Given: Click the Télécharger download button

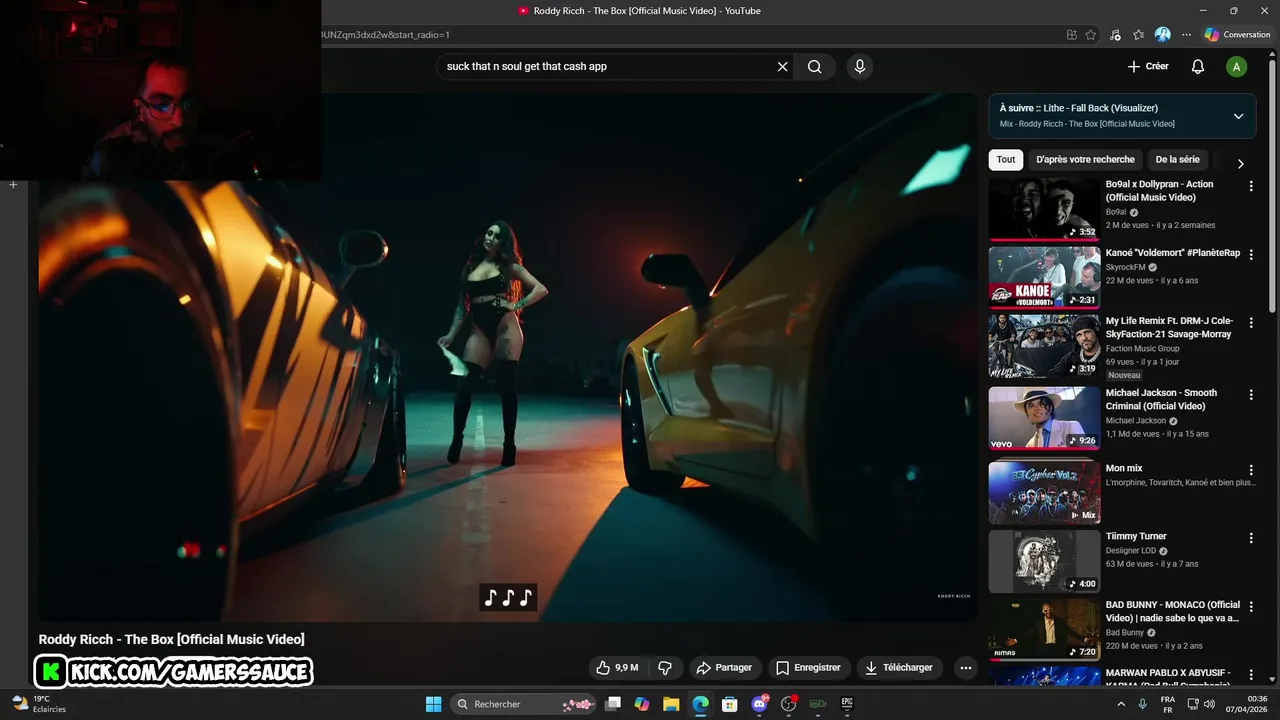Looking at the screenshot, I should point(899,667).
